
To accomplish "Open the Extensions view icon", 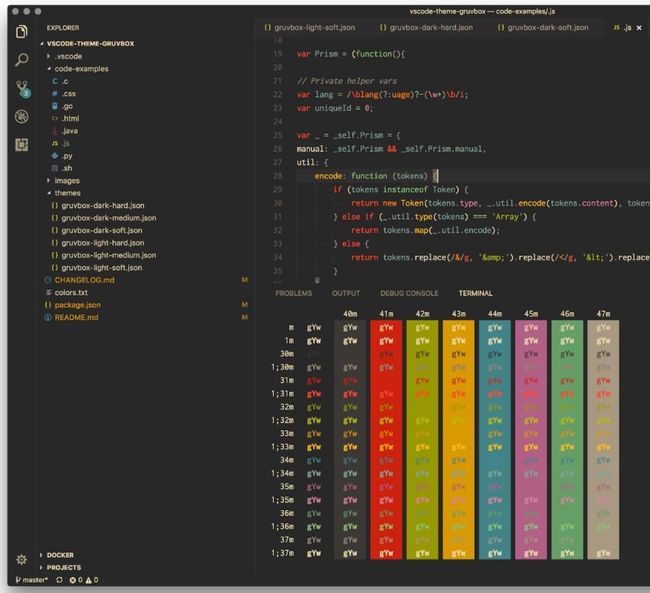I will coord(21,145).
